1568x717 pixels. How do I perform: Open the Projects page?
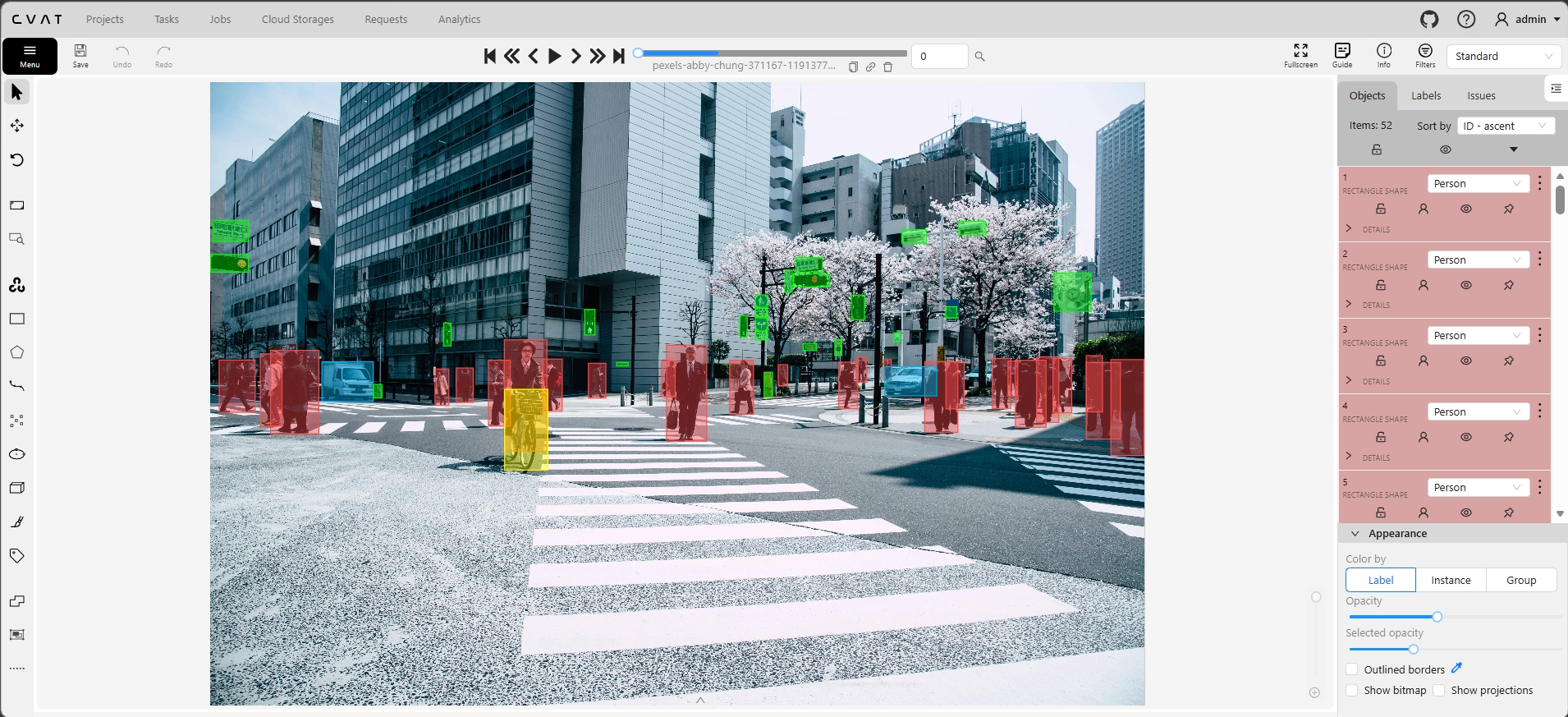coord(105,19)
